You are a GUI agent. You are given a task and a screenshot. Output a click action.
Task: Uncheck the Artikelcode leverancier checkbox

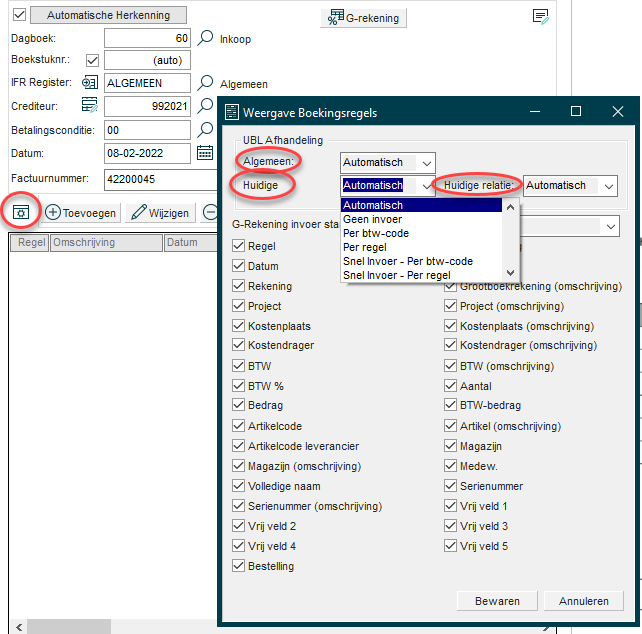pyautogui.click(x=238, y=445)
